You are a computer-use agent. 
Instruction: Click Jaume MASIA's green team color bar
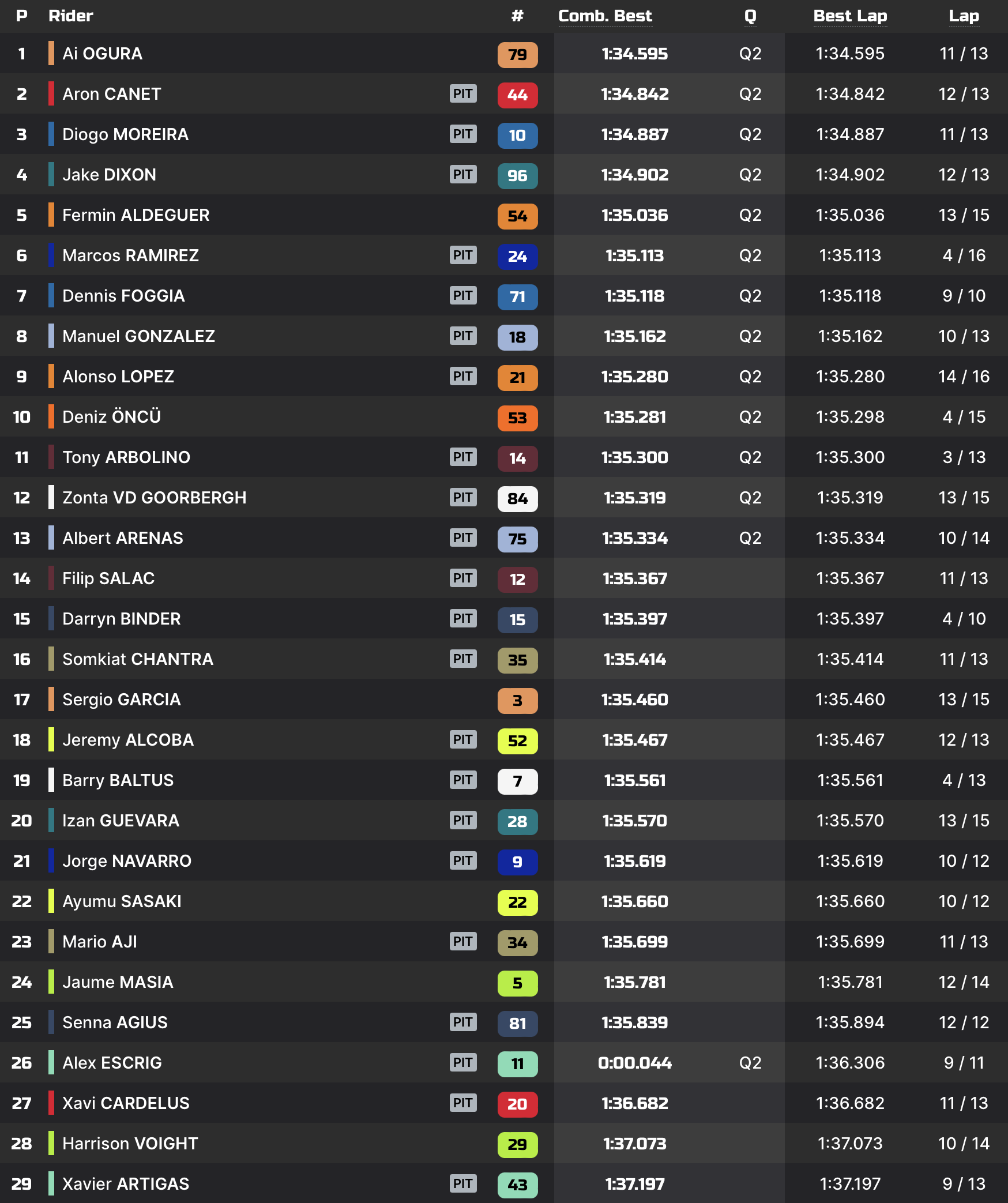click(x=51, y=982)
